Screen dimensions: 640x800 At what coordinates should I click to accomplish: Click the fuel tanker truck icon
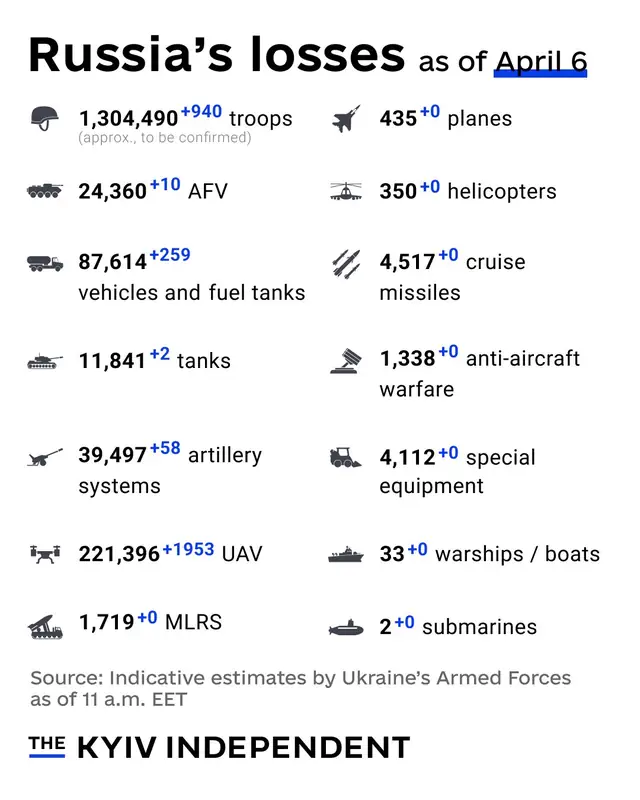45,263
